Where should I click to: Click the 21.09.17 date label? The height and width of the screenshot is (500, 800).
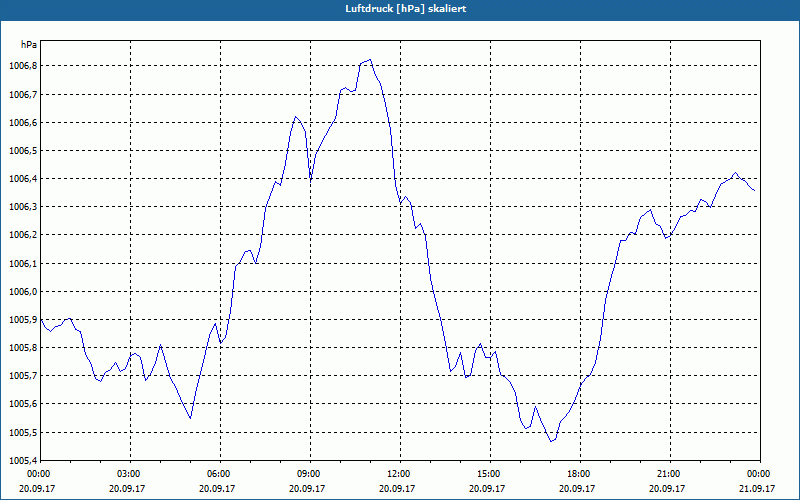[757, 488]
